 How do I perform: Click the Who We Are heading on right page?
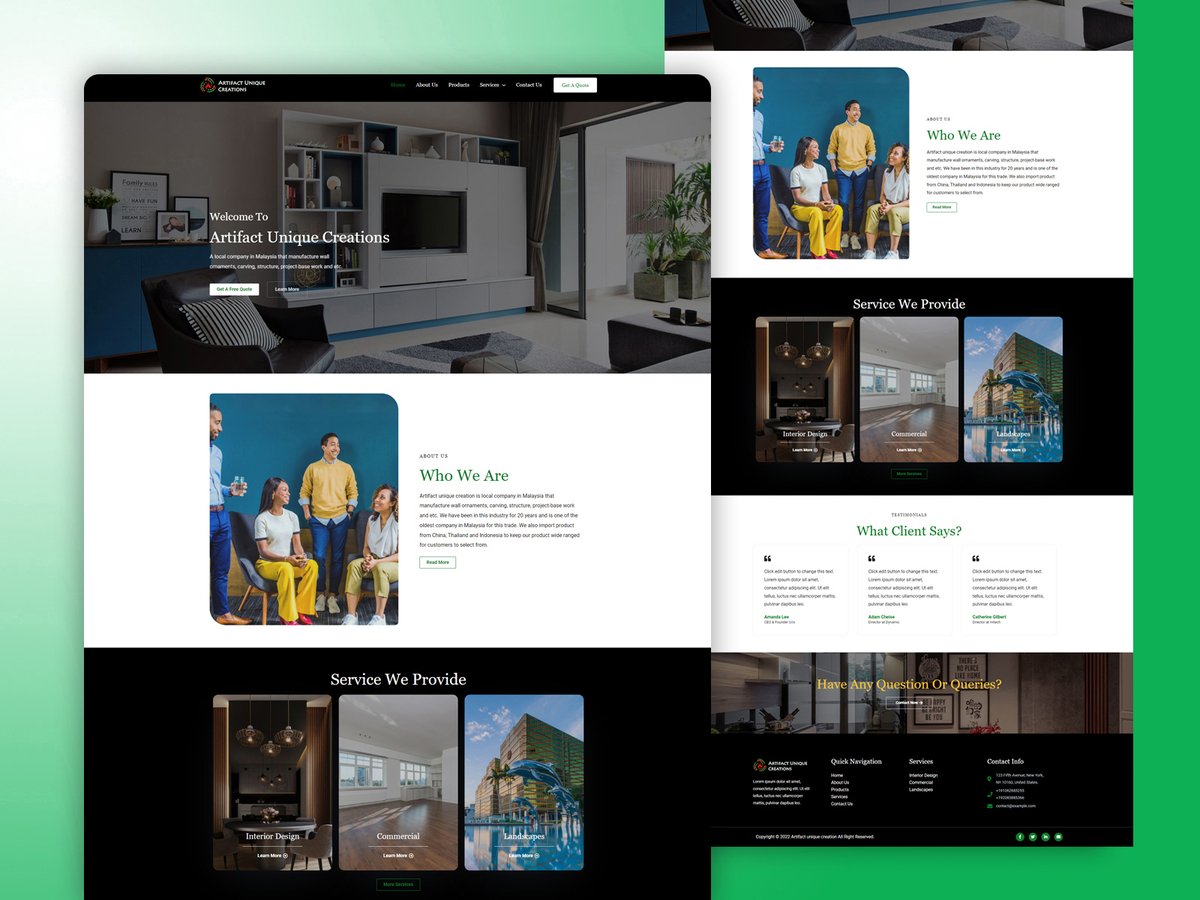(x=963, y=135)
